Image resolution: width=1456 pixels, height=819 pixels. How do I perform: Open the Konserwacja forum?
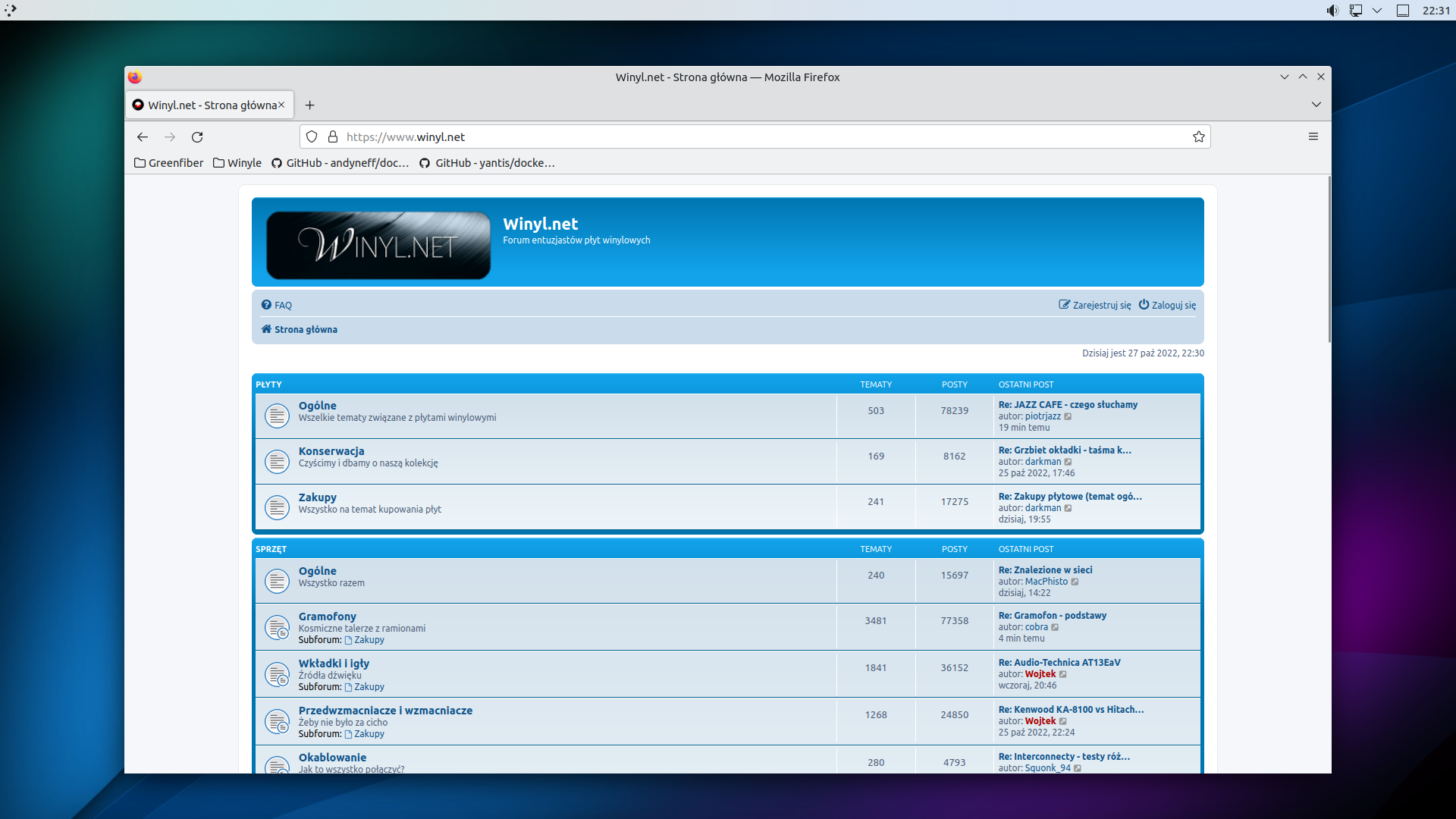pyautogui.click(x=331, y=451)
